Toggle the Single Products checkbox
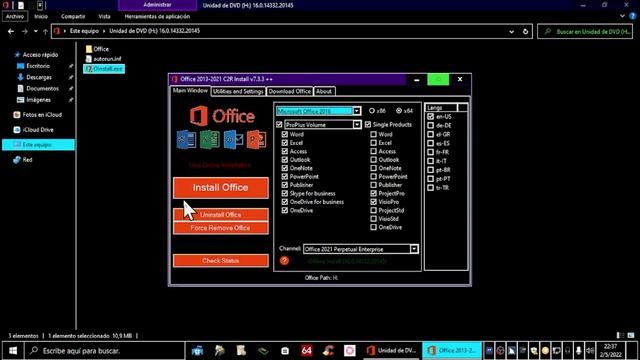 [368, 124]
